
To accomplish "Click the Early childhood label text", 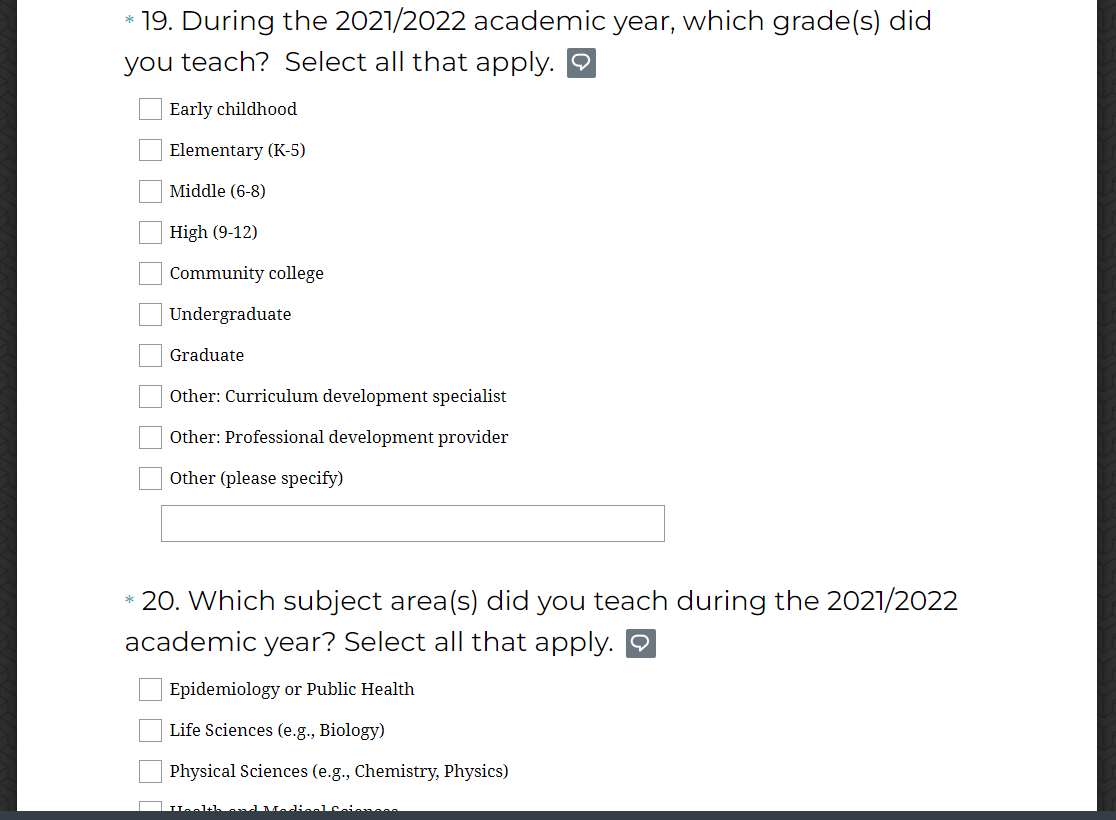I will [x=233, y=109].
